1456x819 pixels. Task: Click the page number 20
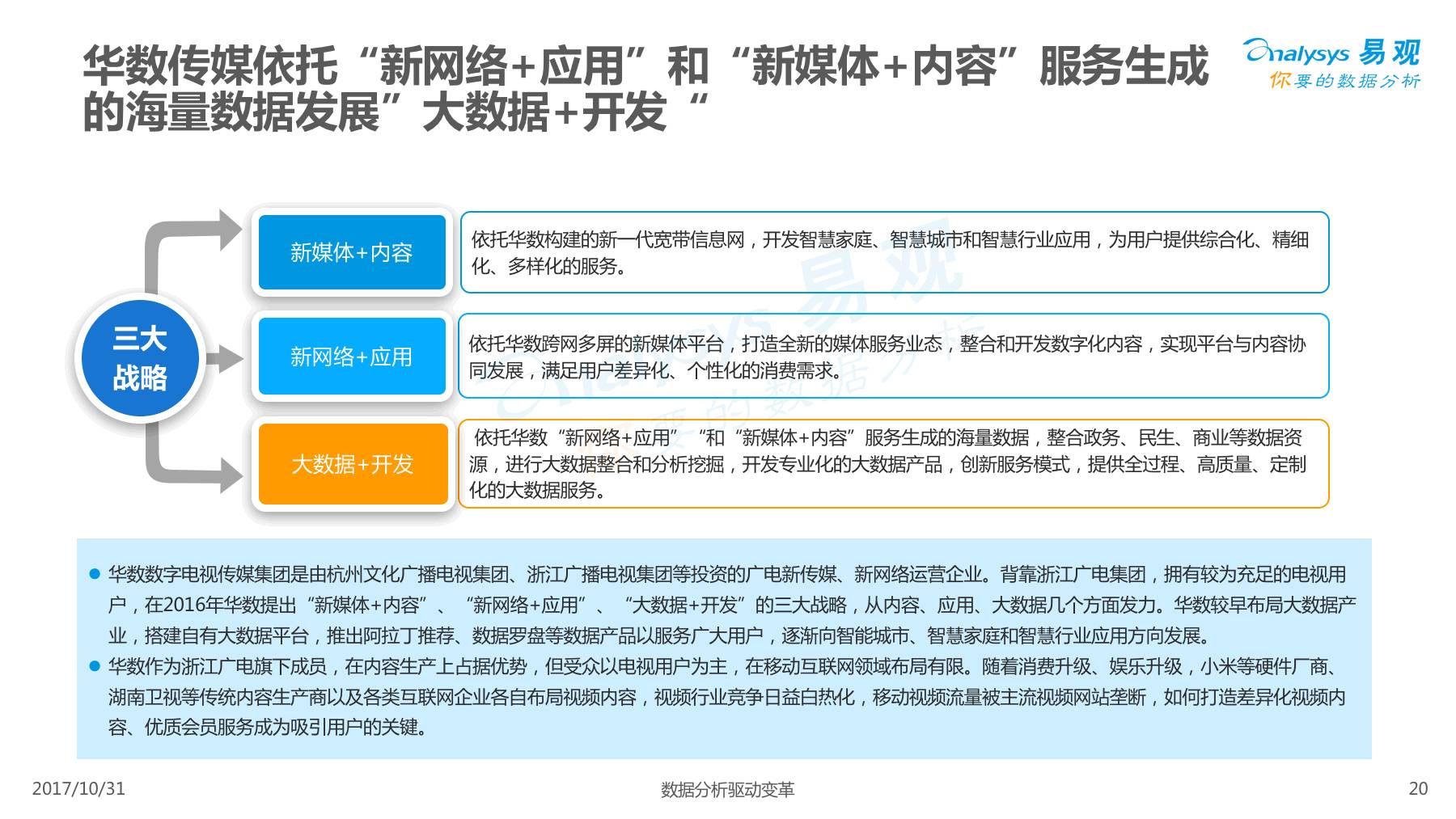[1418, 789]
